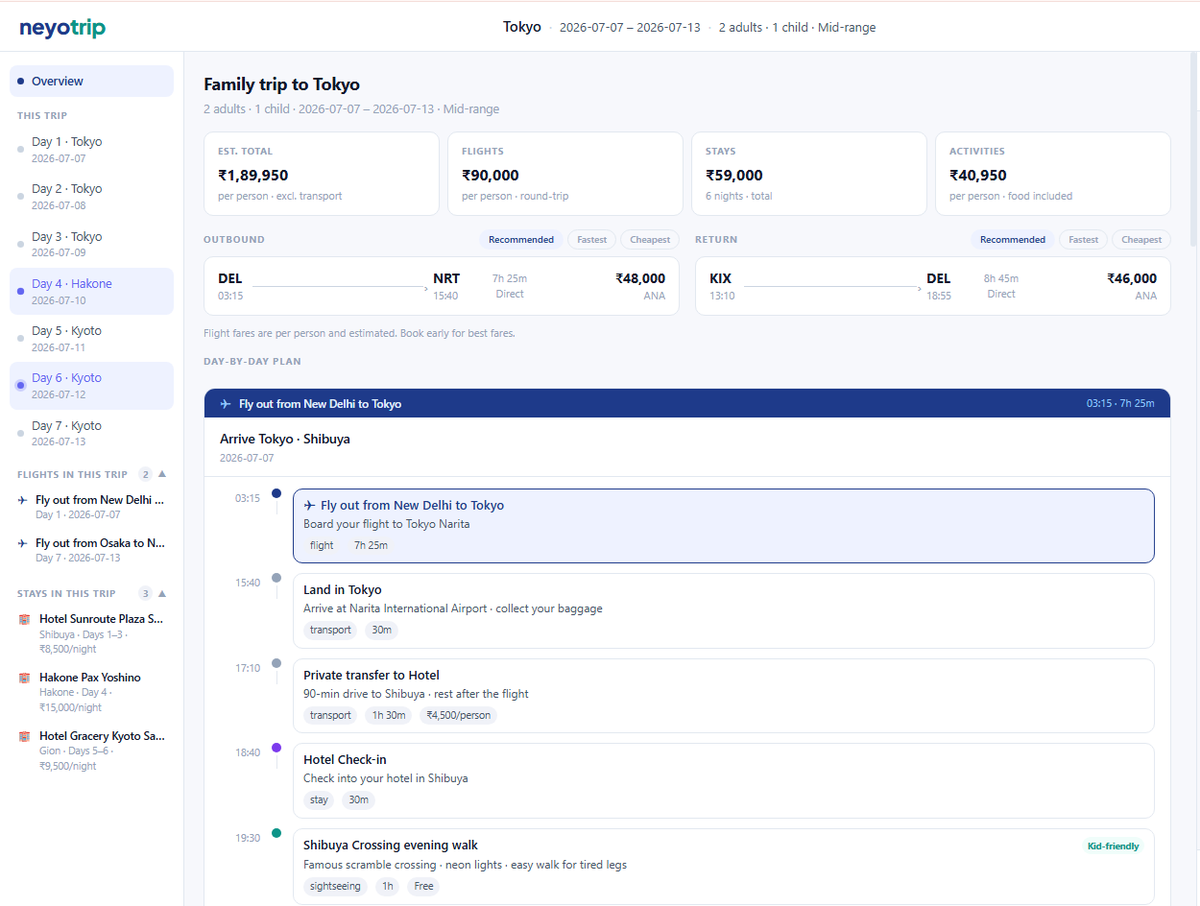Click the blue 'Fly out from New Delhi to Tokyo' banner
Image resolution: width=1200 pixels, height=906 pixels.
pyautogui.click(x=687, y=404)
